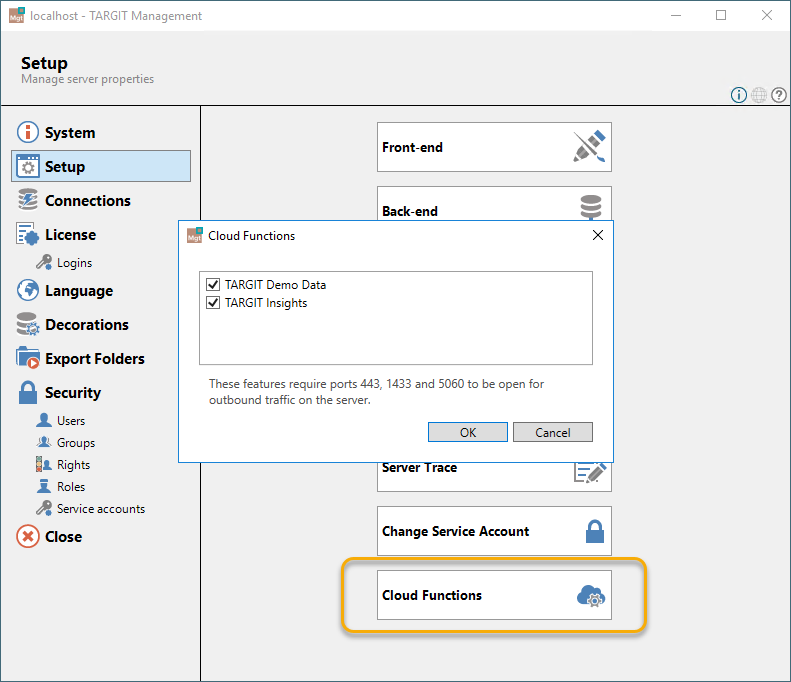Open the Security section label
Viewport: 791px width, 682px height.
tap(73, 393)
